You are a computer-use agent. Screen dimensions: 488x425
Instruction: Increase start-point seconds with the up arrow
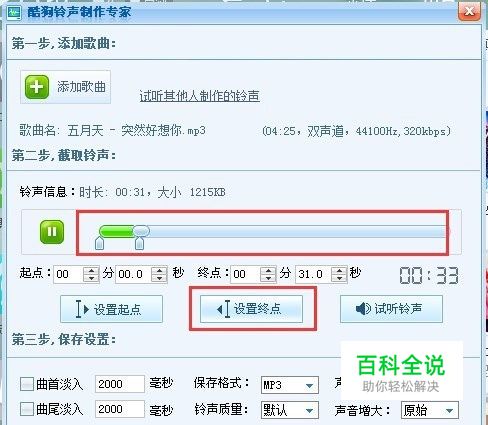pos(159,270)
